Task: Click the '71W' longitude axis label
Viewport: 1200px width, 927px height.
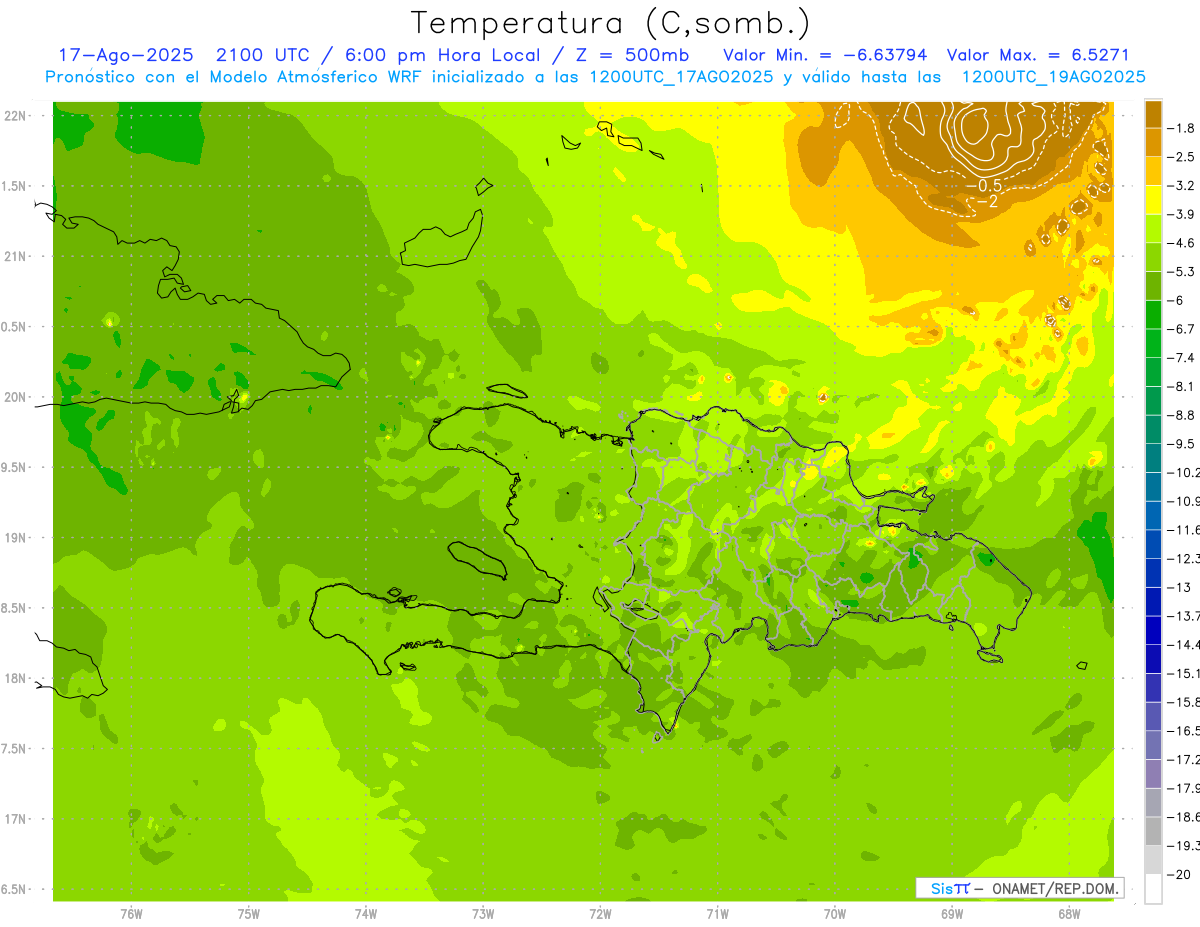Action: 718,914
